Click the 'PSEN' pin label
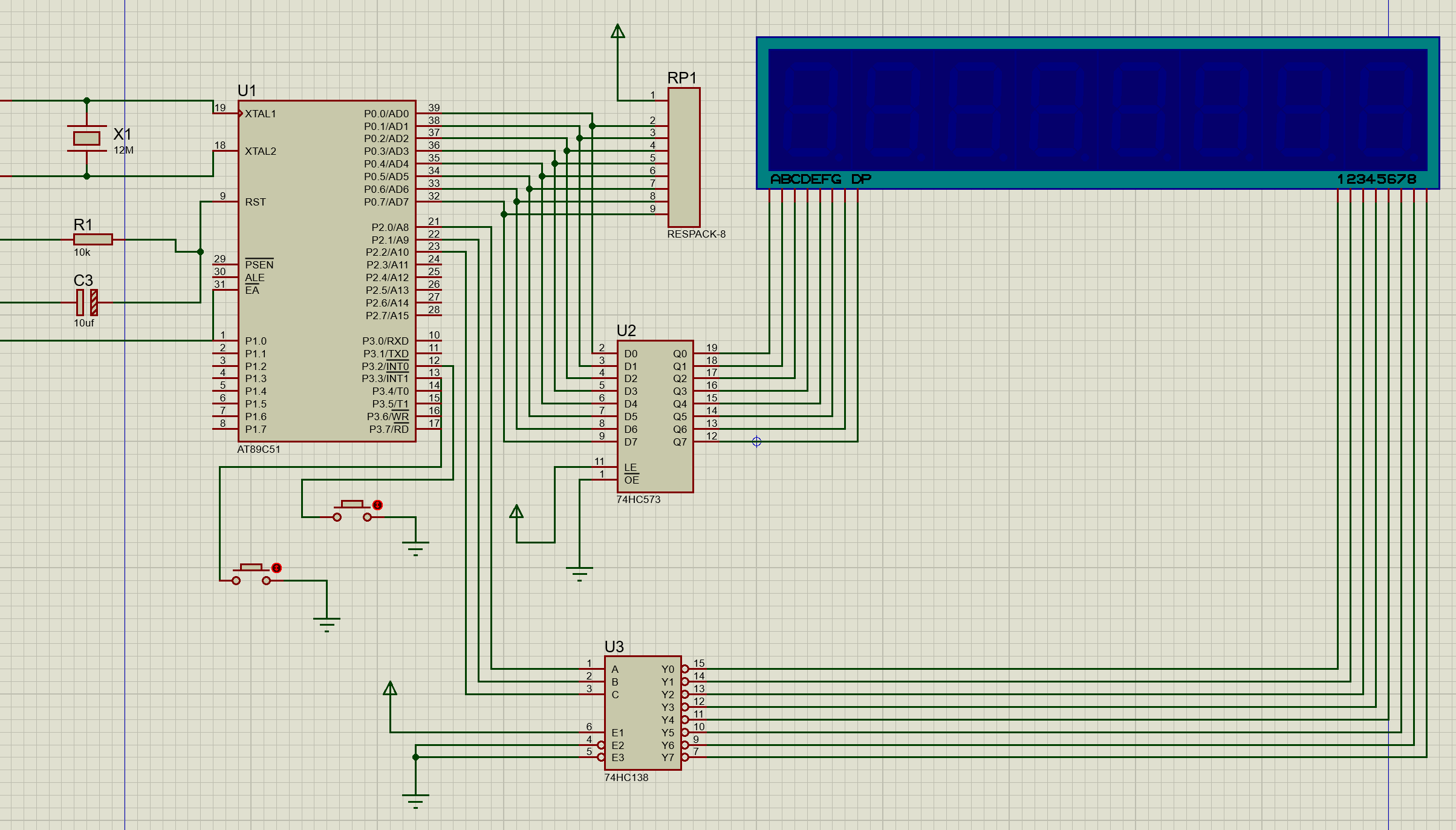 coord(259,265)
